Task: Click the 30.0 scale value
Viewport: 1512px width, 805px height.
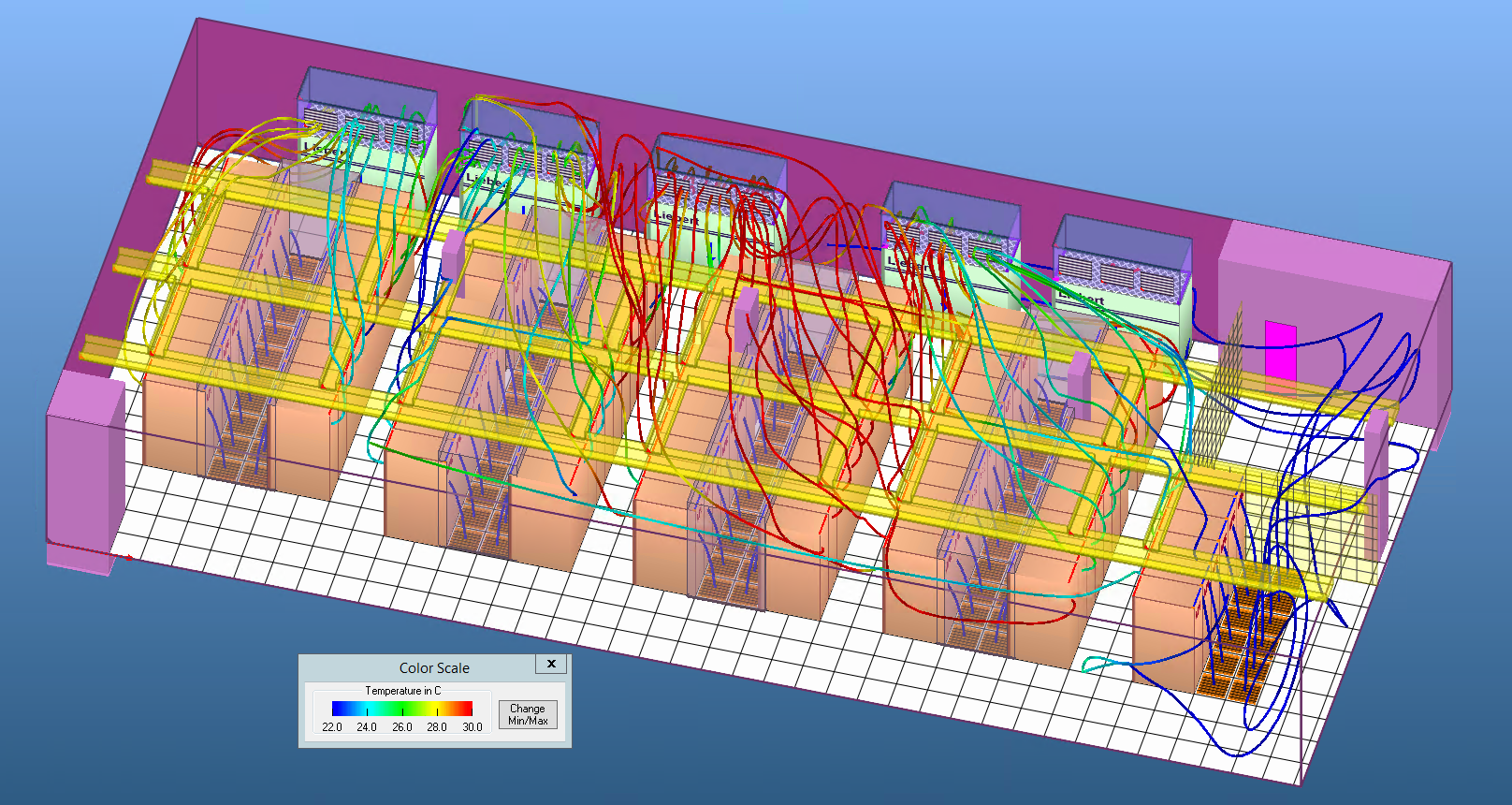Action: 472,727
